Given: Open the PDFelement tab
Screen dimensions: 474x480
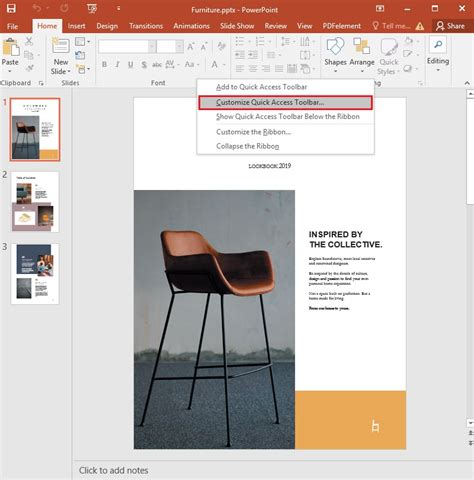Looking at the screenshot, I should 341,26.
